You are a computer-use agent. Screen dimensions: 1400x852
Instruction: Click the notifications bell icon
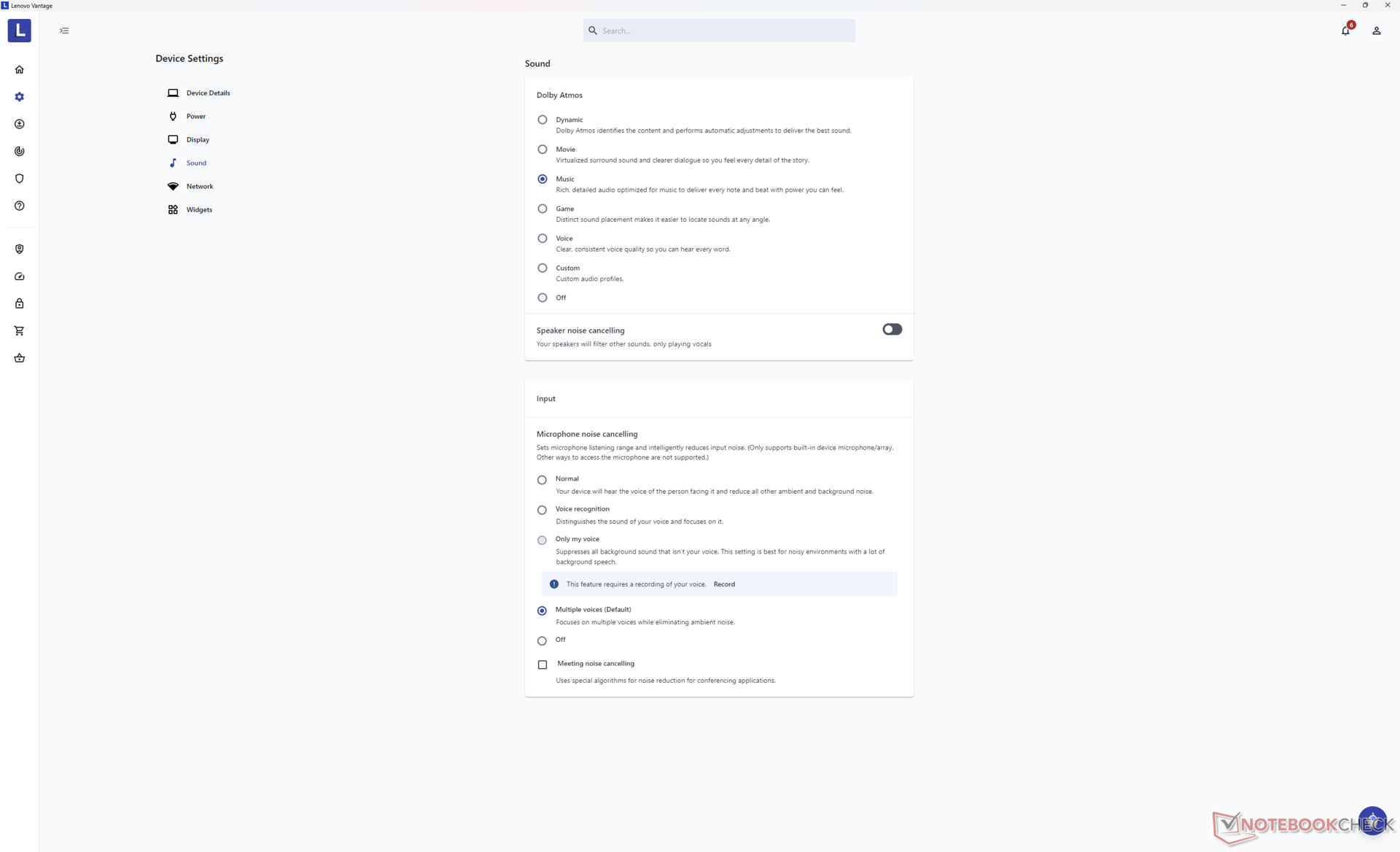point(1345,31)
